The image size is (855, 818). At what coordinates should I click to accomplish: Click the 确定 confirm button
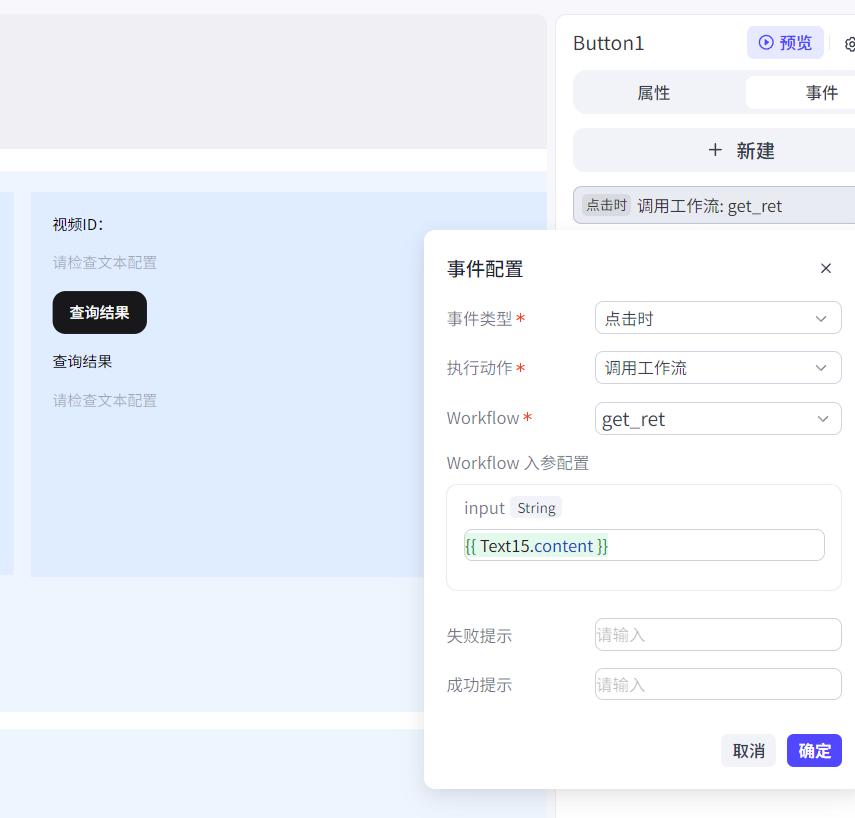click(814, 750)
